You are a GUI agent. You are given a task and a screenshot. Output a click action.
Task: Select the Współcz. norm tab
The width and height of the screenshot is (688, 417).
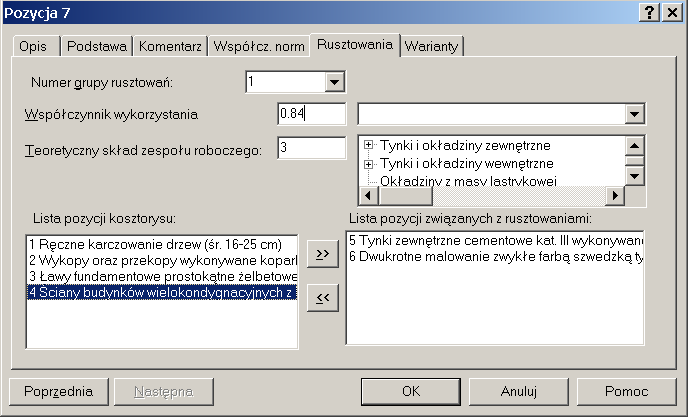(x=259, y=47)
